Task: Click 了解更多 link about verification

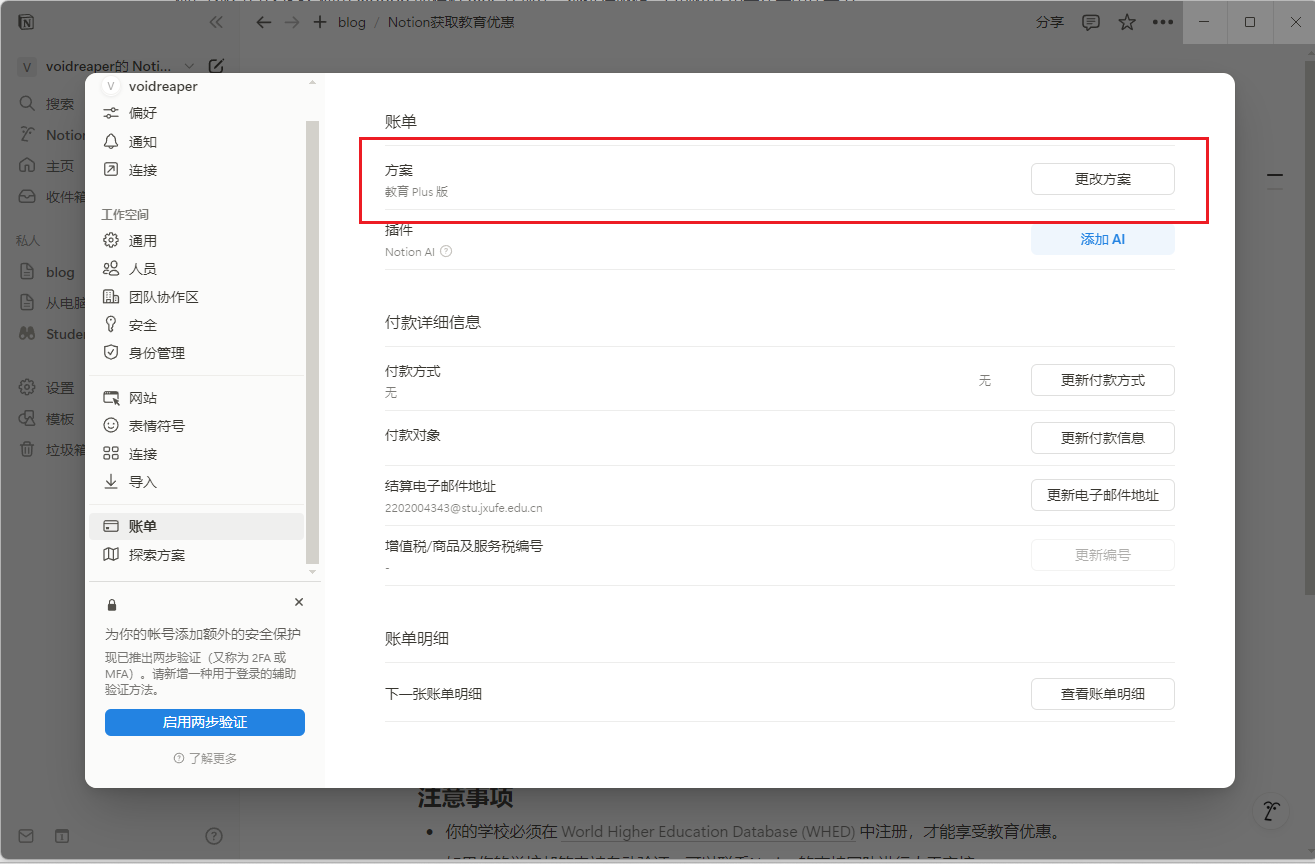Action: click(x=205, y=758)
